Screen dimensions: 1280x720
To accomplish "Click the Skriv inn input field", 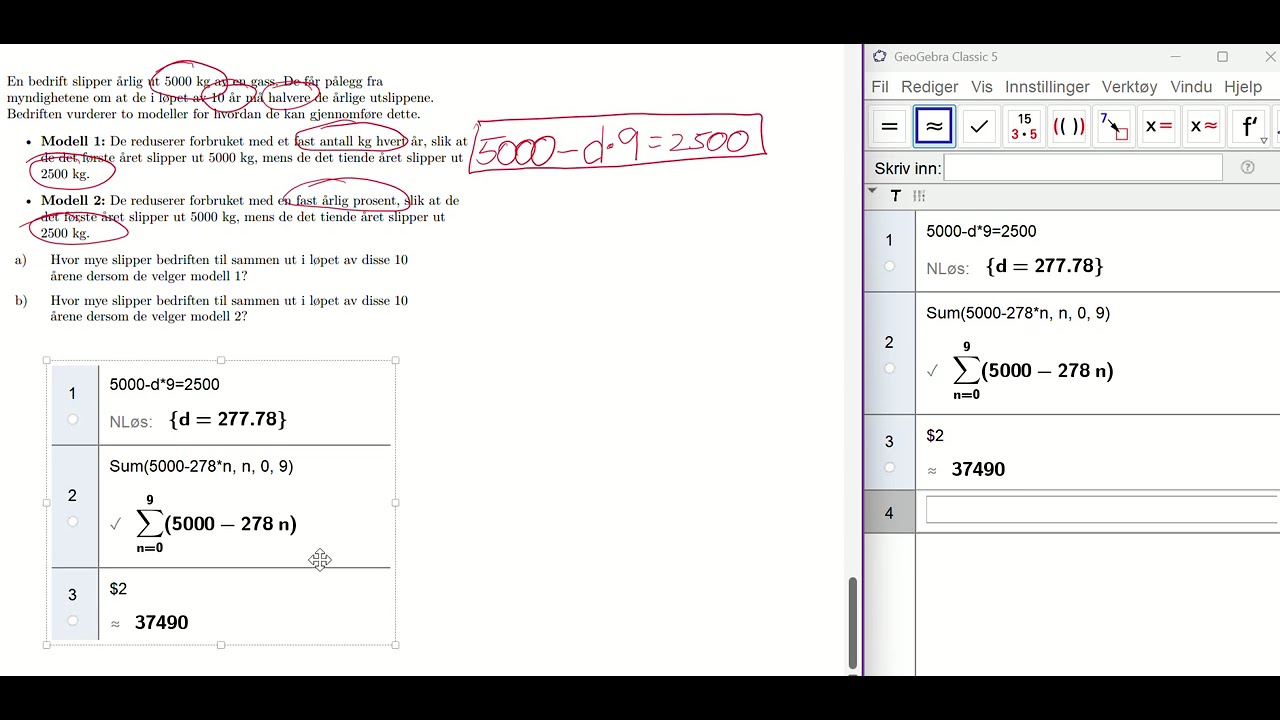I will coord(1083,168).
